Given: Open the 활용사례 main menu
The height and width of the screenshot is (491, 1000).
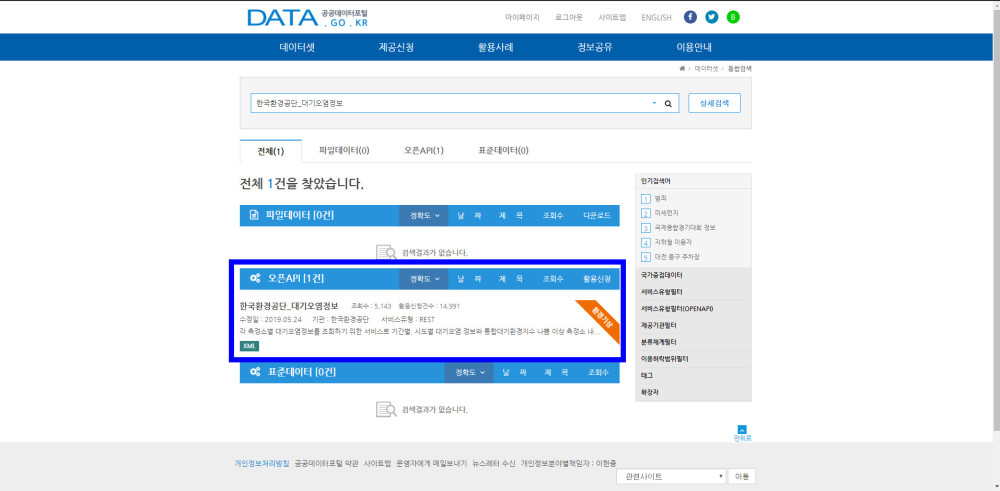Looking at the screenshot, I should click(496, 47).
